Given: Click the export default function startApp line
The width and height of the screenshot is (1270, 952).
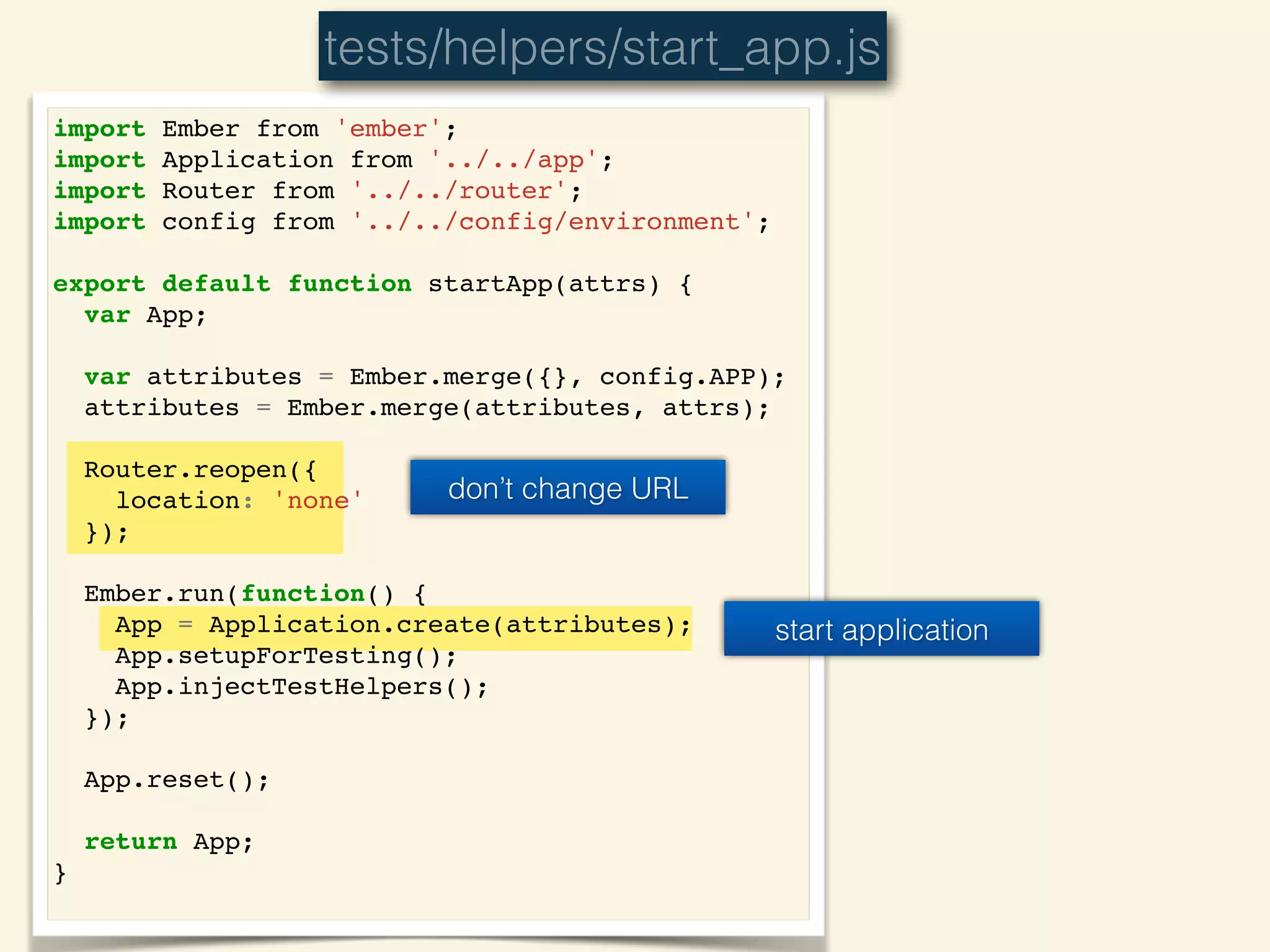Looking at the screenshot, I should [x=372, y=284].
